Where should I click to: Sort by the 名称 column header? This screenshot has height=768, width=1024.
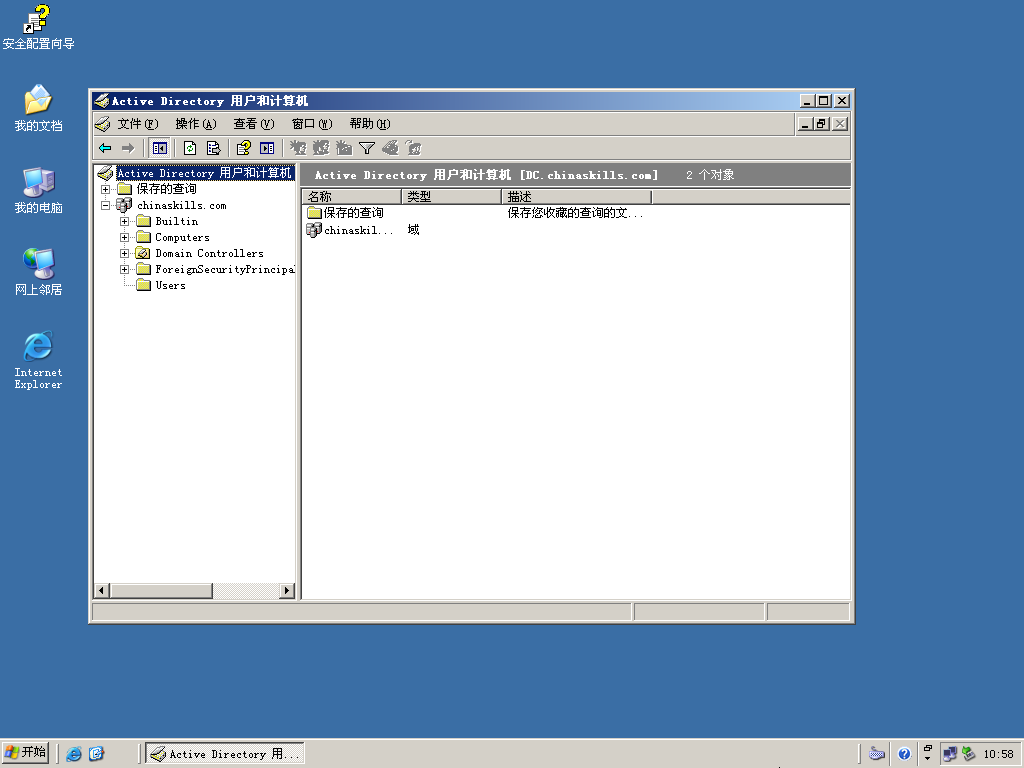click(352, 197)
